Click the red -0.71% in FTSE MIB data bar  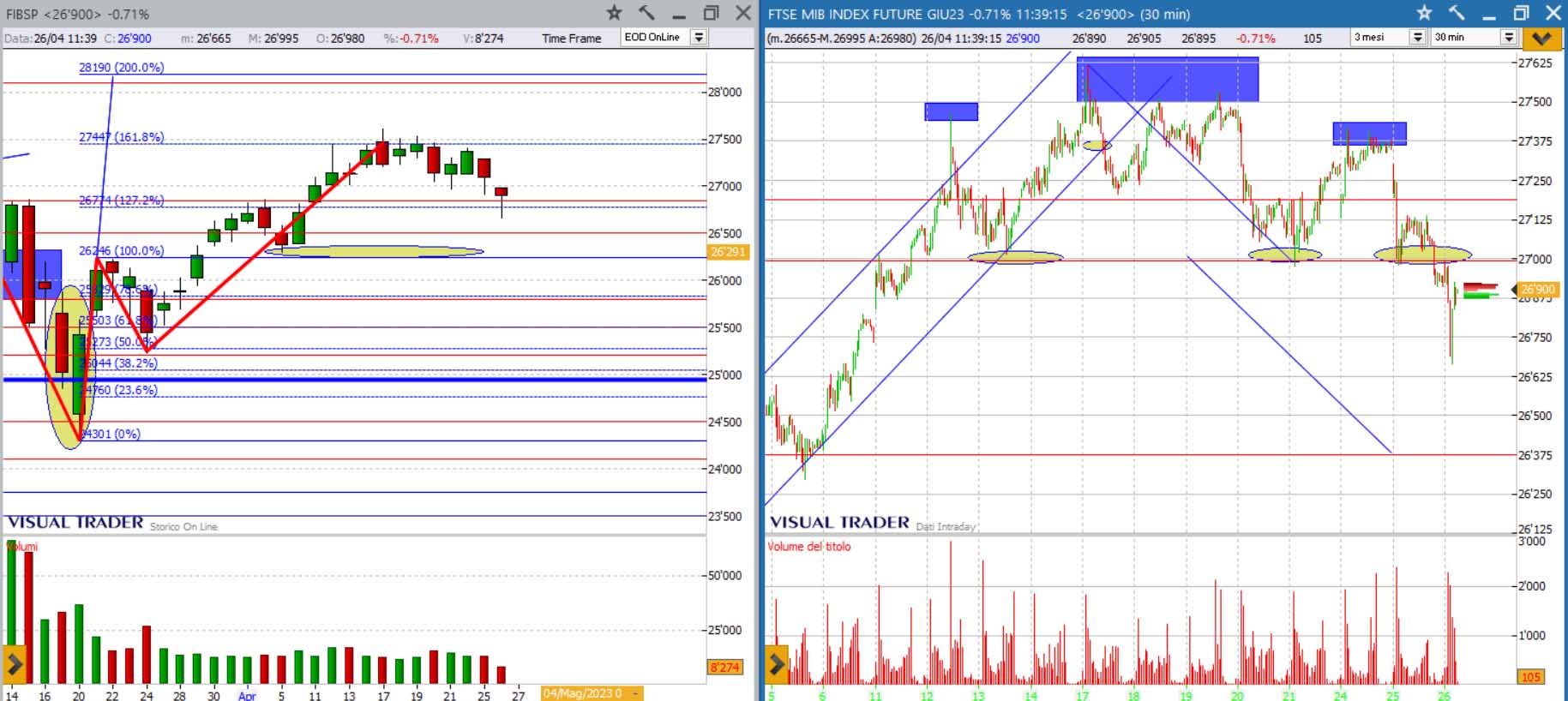1256,39
